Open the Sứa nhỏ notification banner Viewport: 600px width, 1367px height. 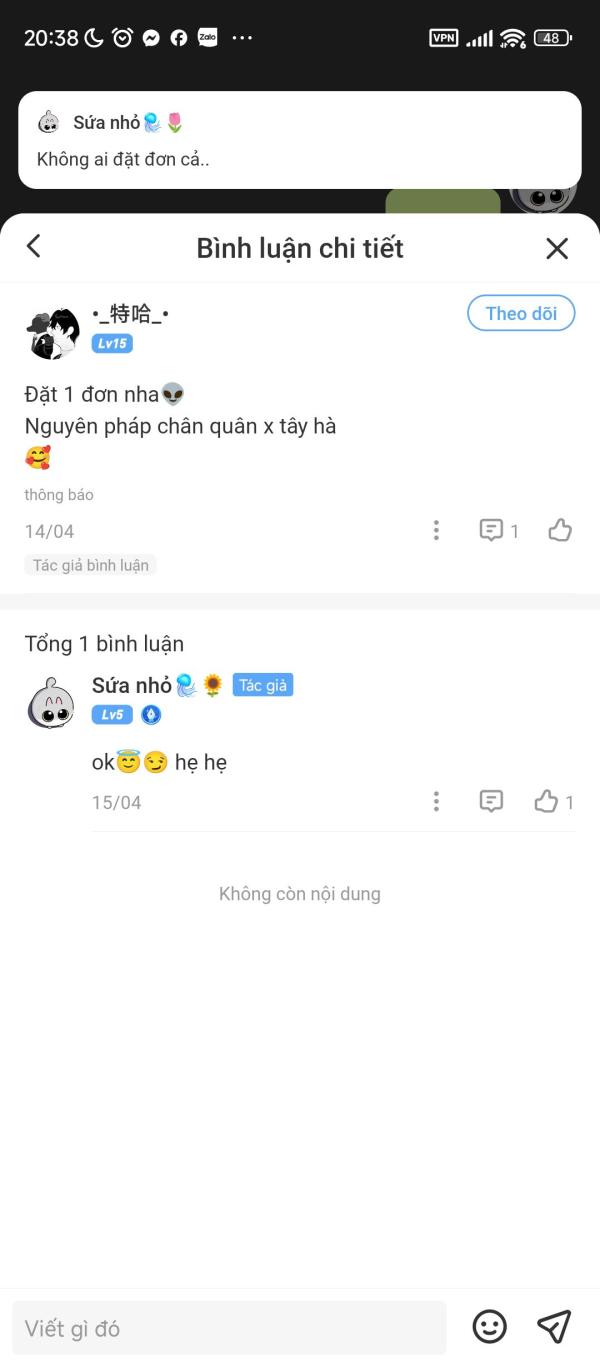point(300,140)
